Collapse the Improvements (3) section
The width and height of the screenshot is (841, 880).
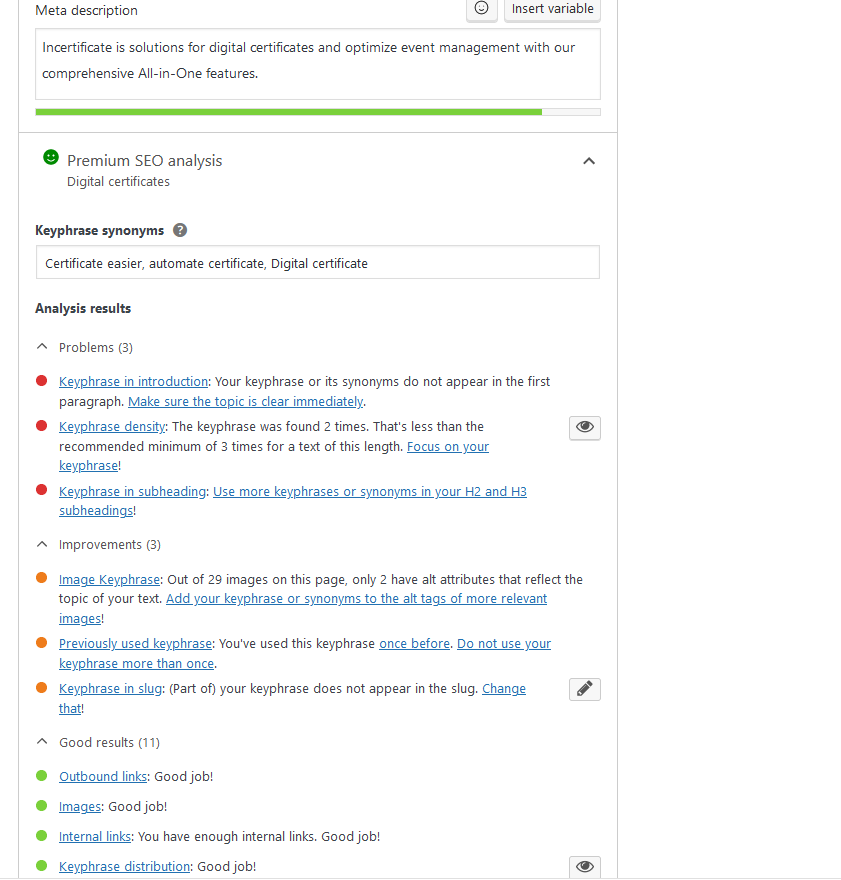(42, 544)
